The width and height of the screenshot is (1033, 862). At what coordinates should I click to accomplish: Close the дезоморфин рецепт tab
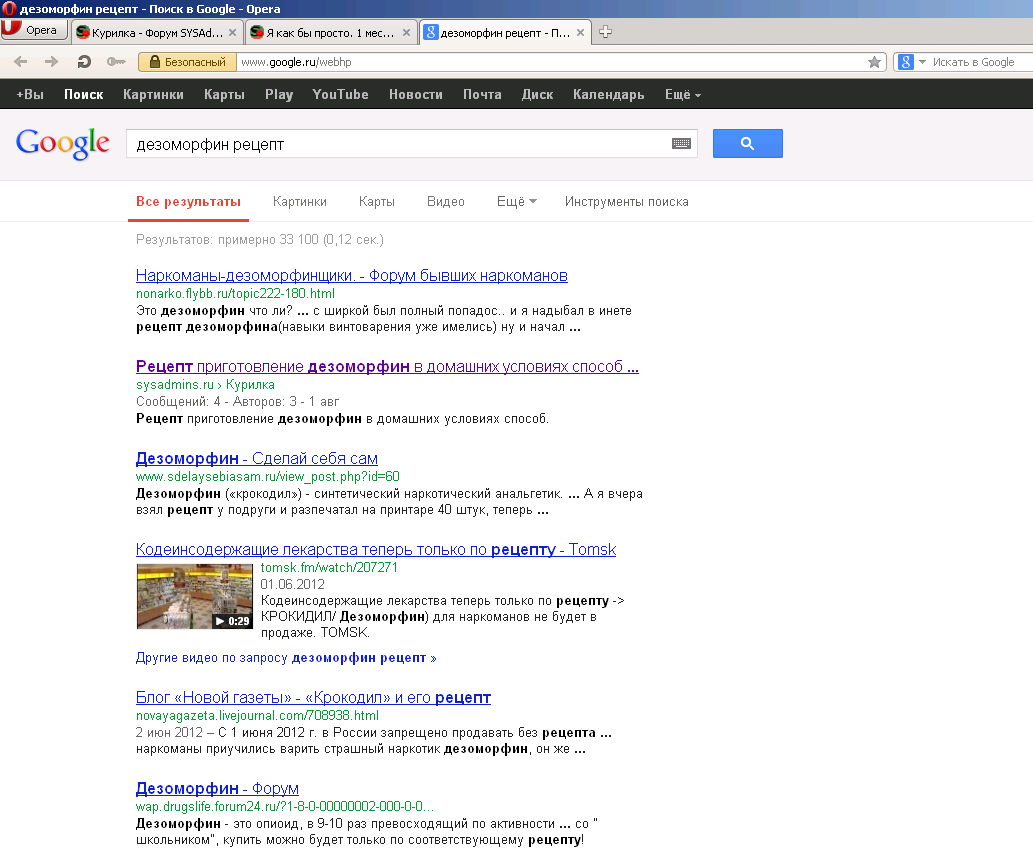click(x=580, y=32)
